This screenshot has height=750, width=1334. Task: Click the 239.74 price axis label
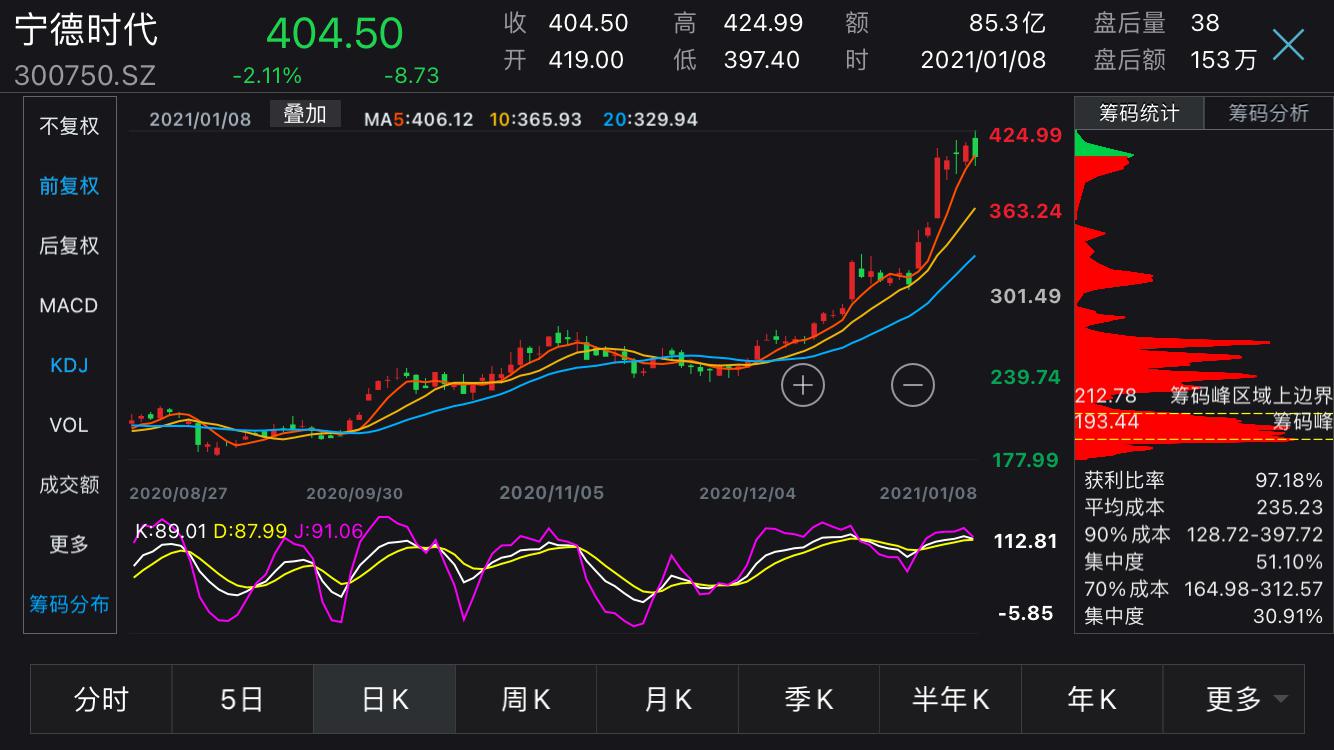coord(1025,377)
